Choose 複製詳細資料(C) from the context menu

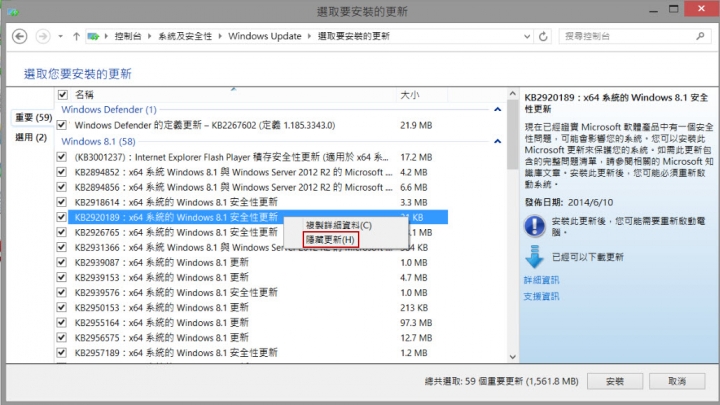pos(339,225)
